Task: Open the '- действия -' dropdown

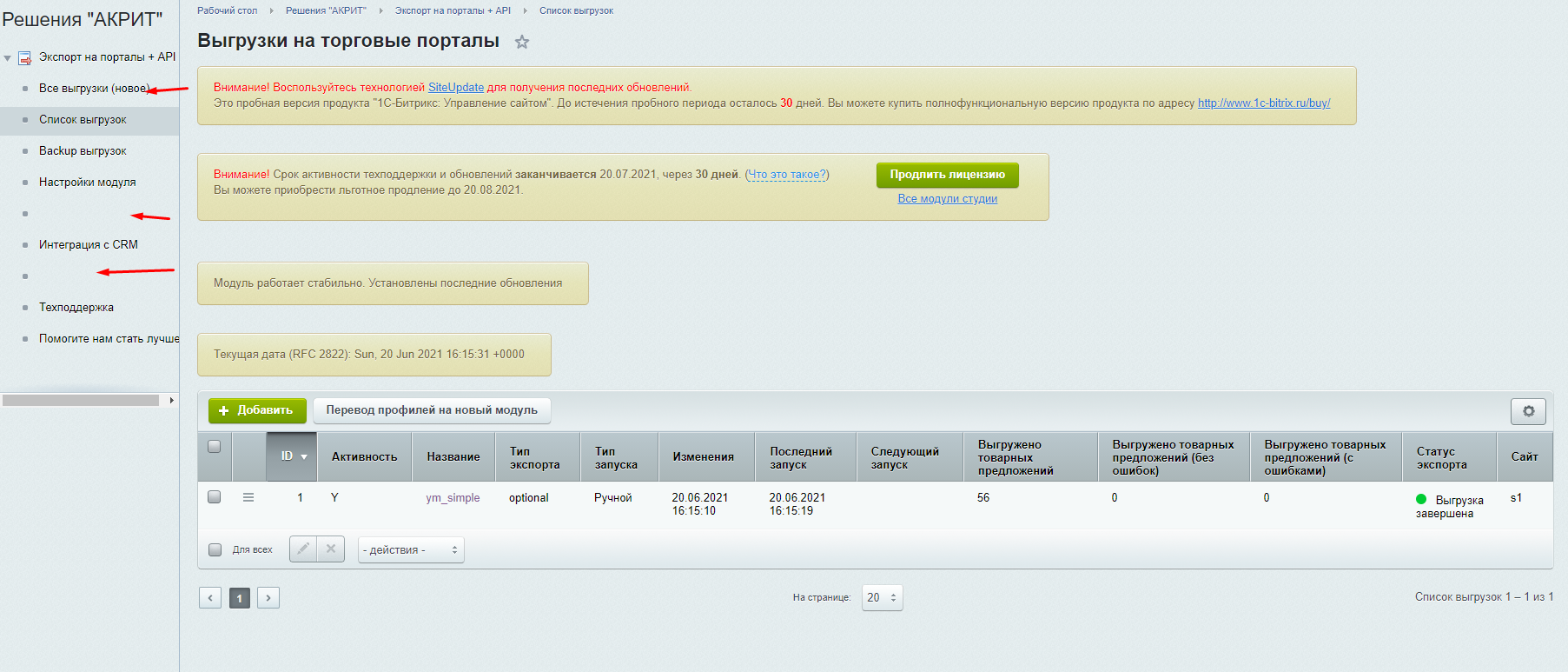Action: point(411,549)
